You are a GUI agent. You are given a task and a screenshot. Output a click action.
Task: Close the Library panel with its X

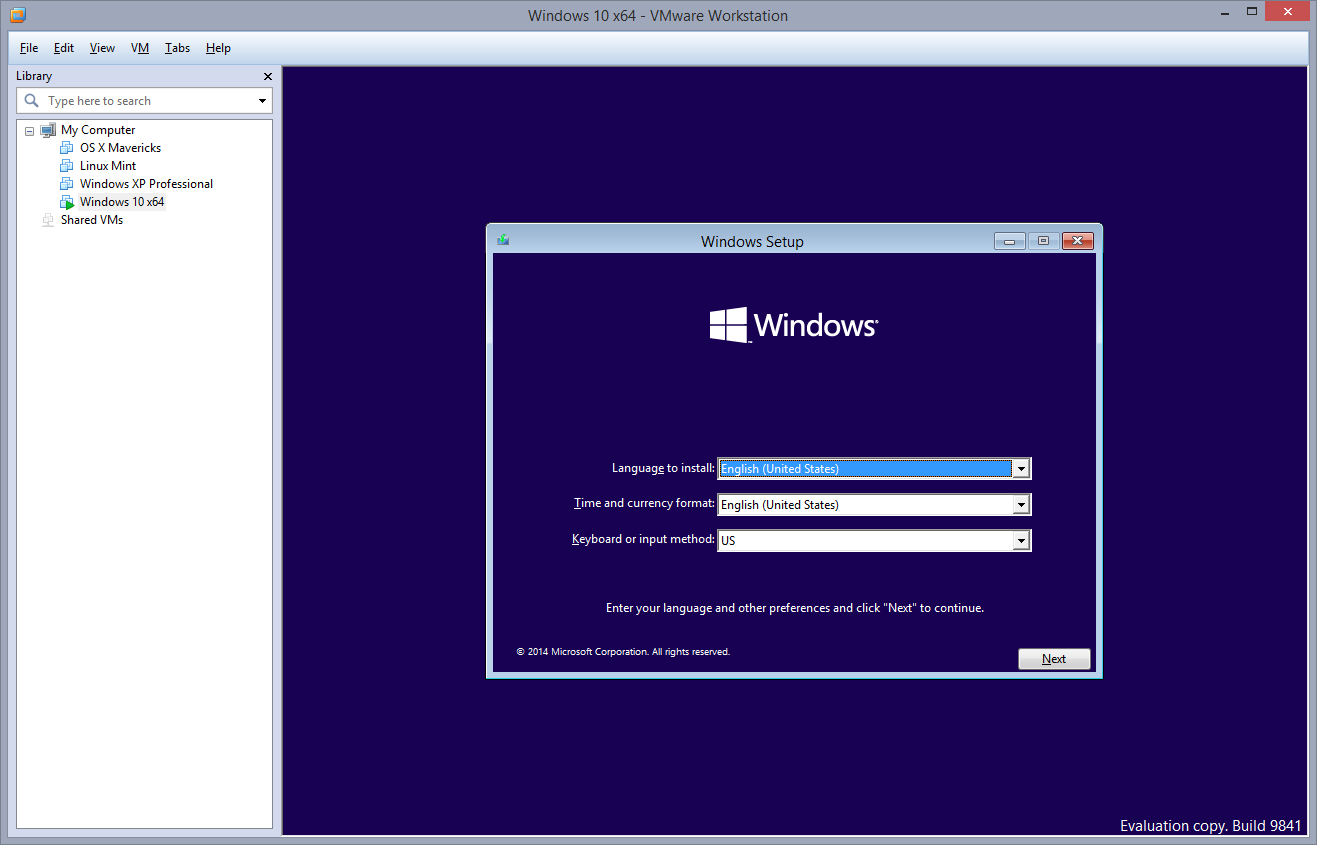(x=267, y=76)
